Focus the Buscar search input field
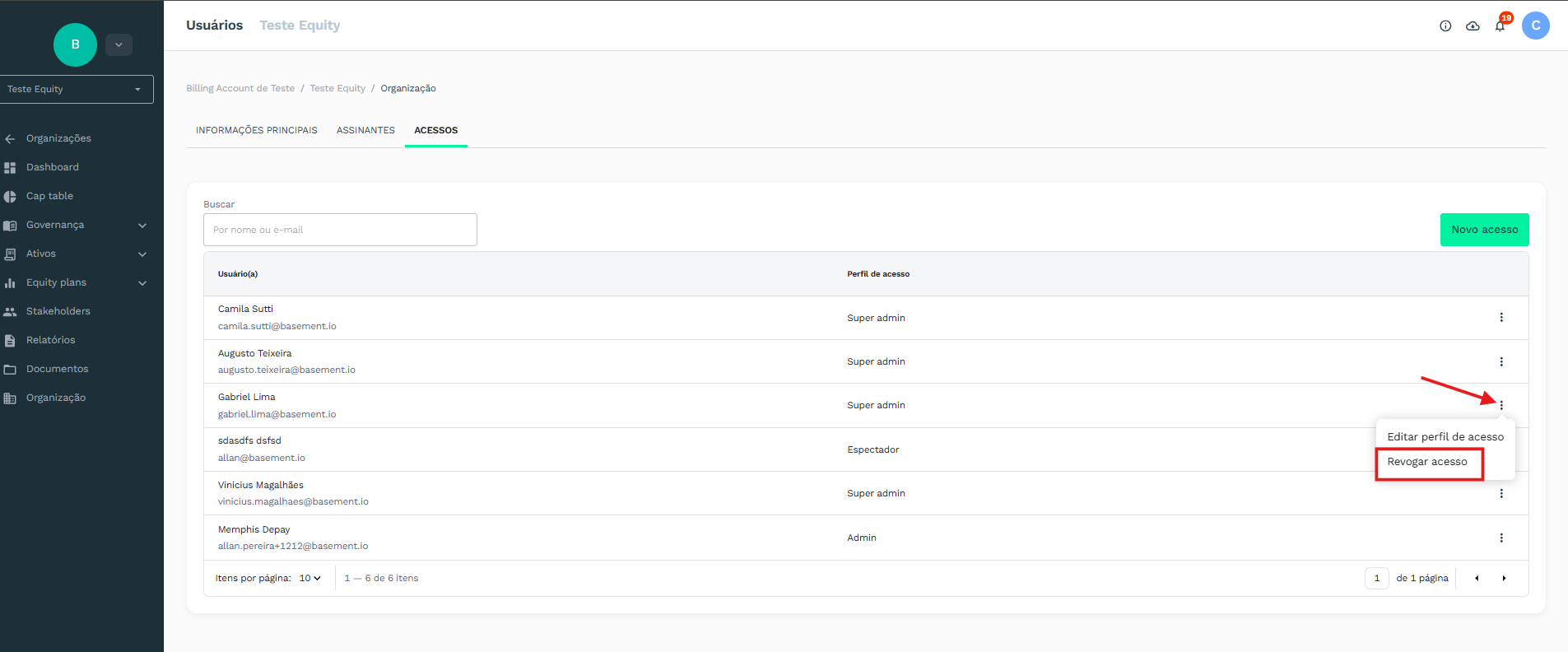 tap(340, 230)
